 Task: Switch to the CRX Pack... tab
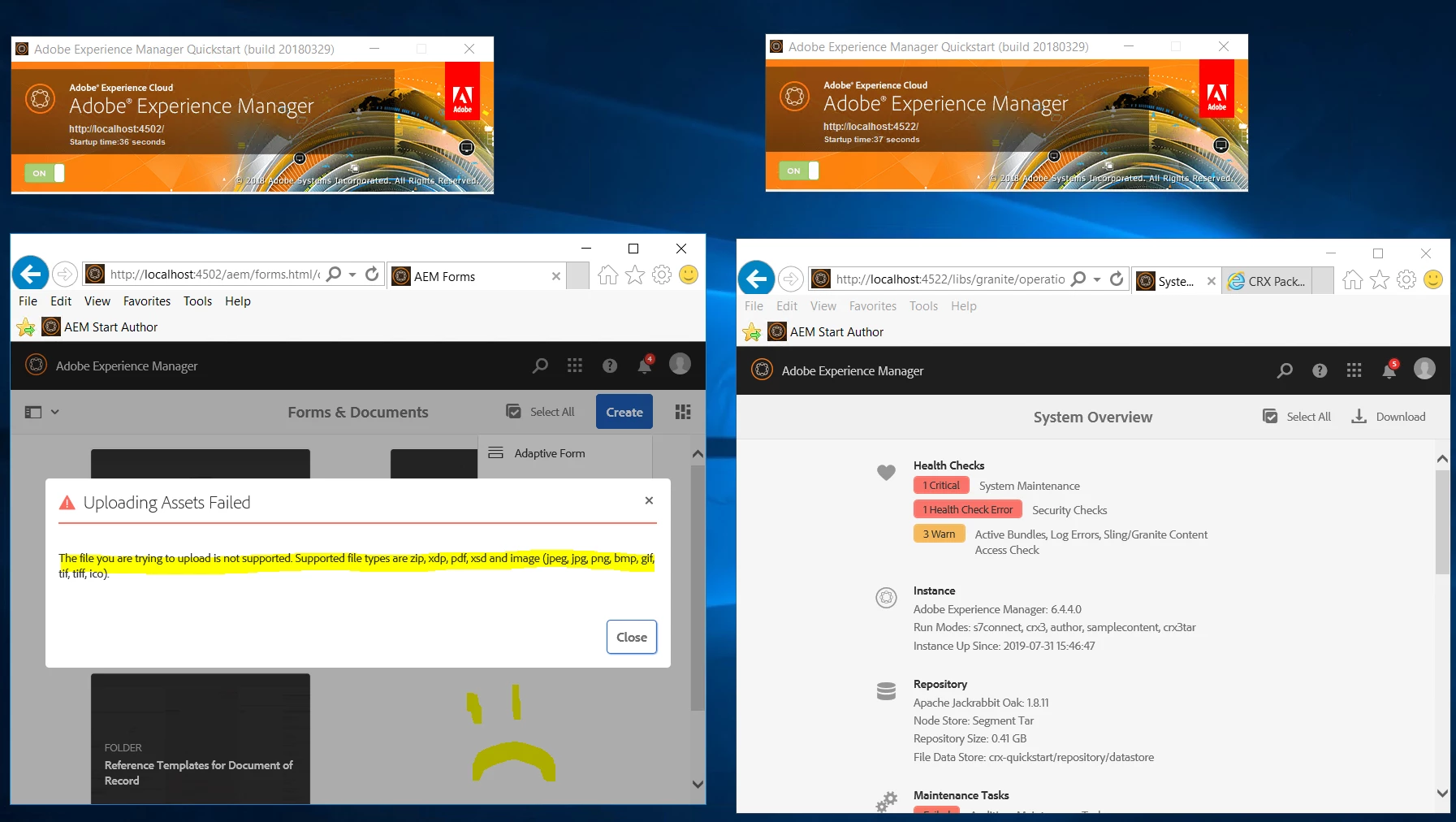(x=1268, y=281)
